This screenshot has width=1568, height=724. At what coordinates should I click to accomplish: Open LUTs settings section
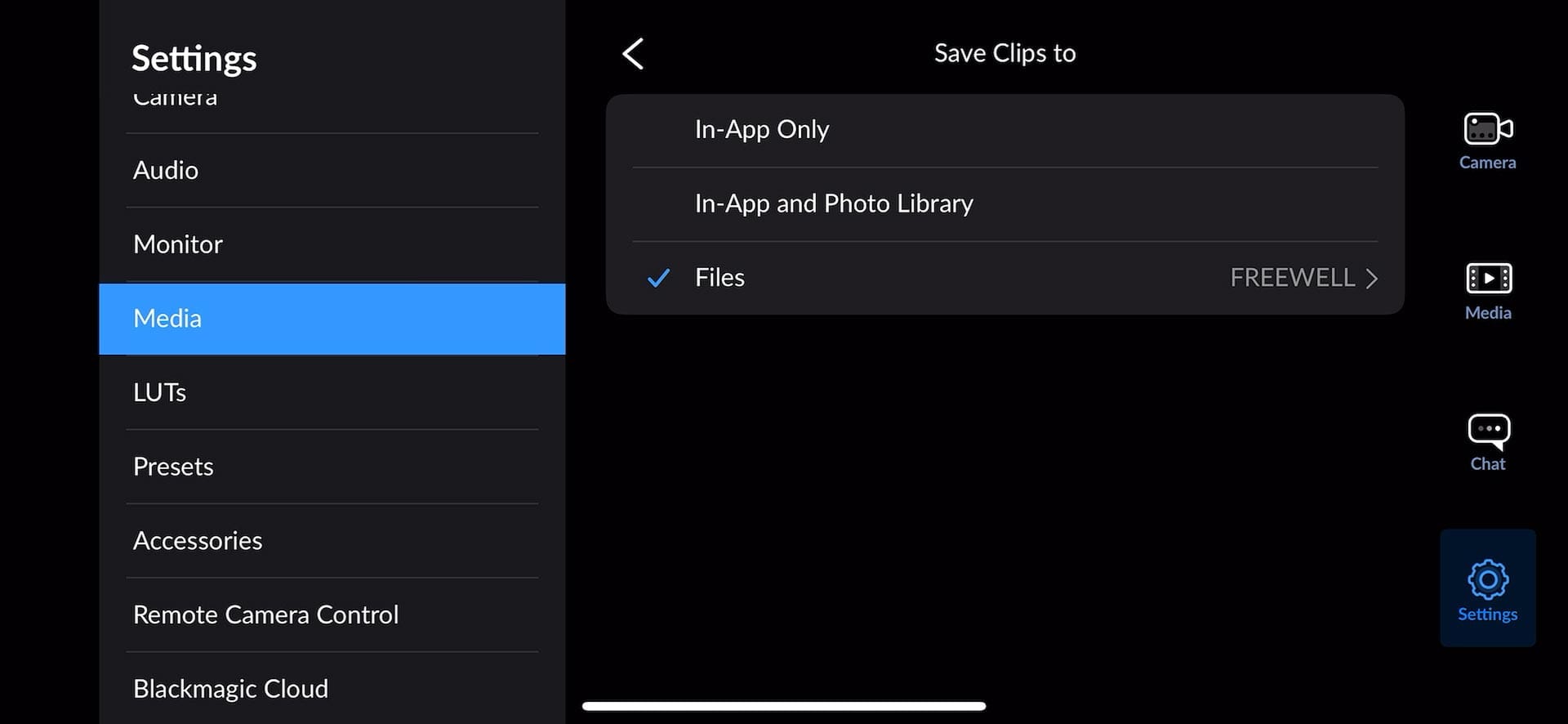coord(159,392)
